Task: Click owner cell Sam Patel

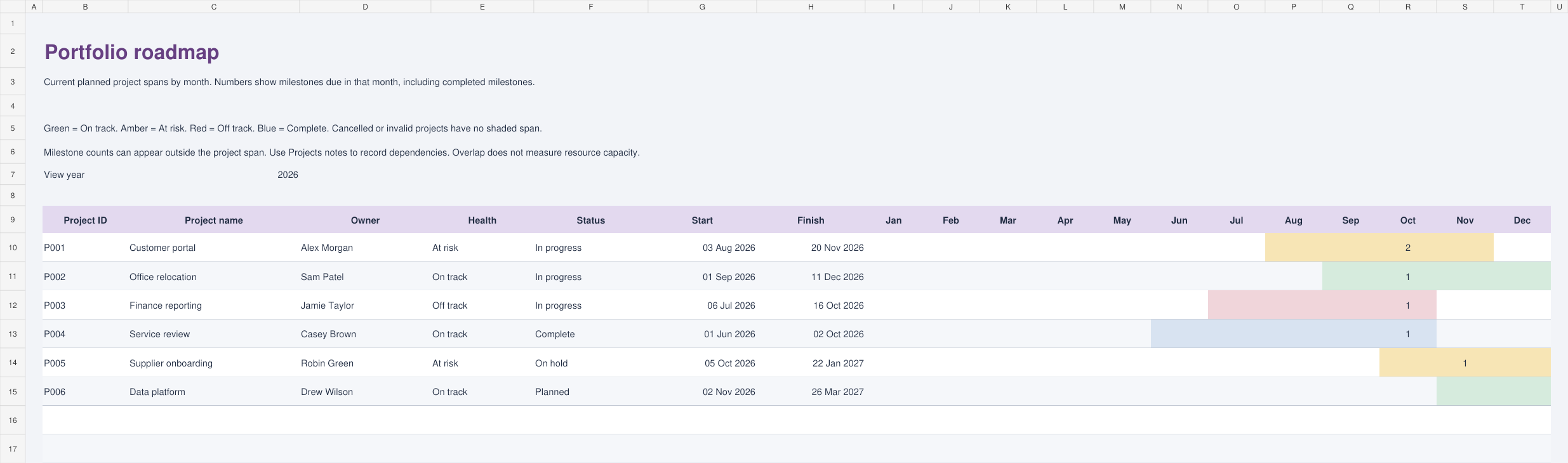Action: tap(365, 277)
